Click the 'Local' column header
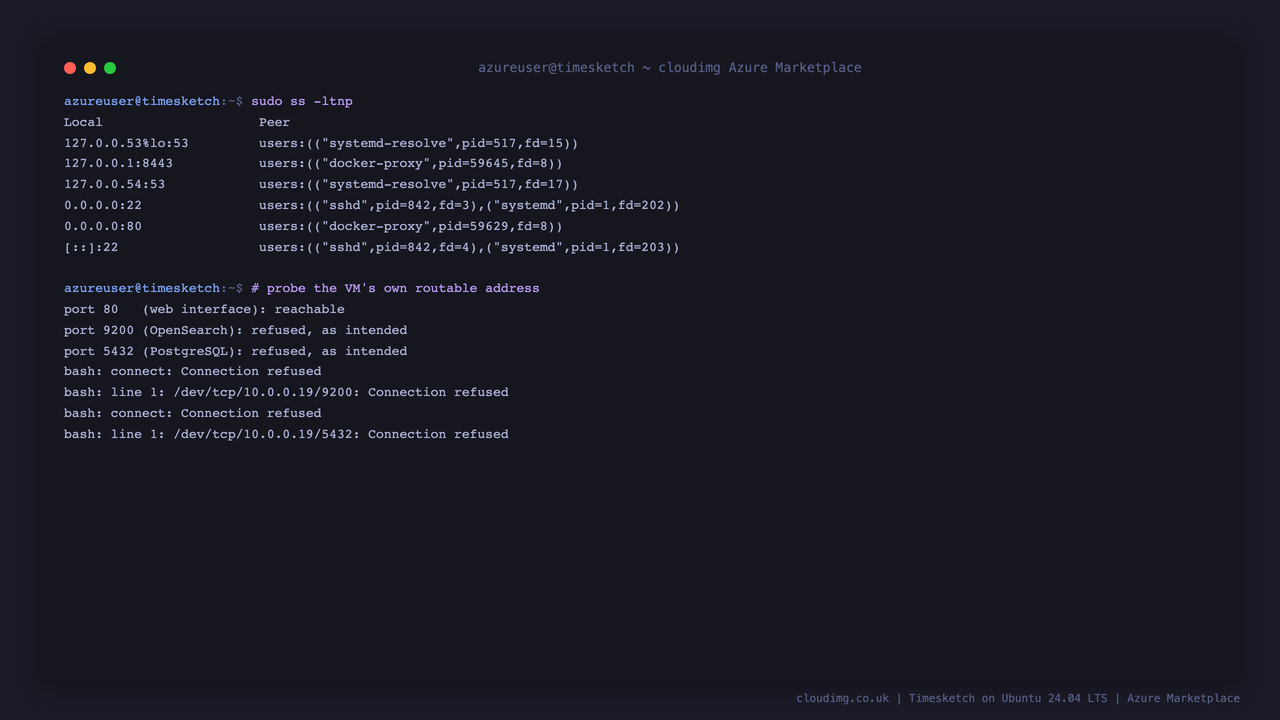 pos(83,122)
